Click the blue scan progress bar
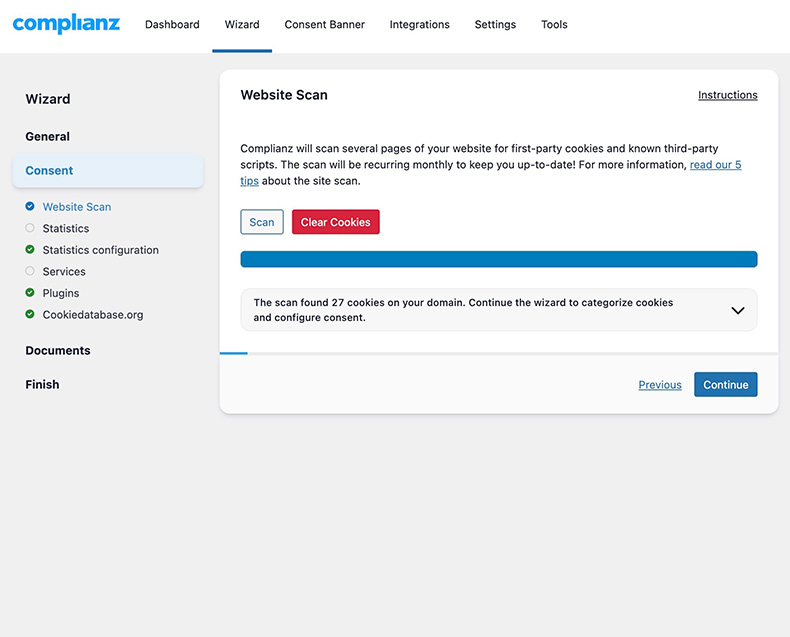 point(499,259)
